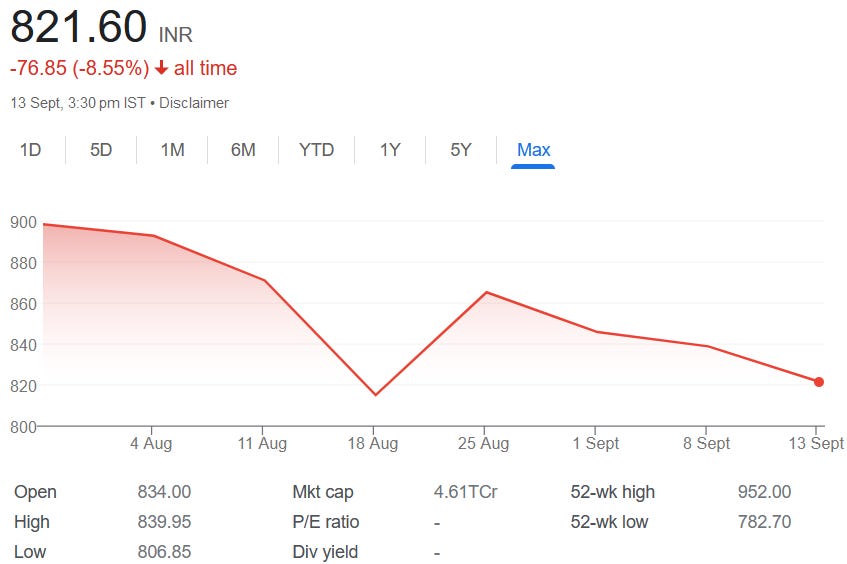
Task: Click the 800 y-axis label
Action: click(x=23, y=427)
